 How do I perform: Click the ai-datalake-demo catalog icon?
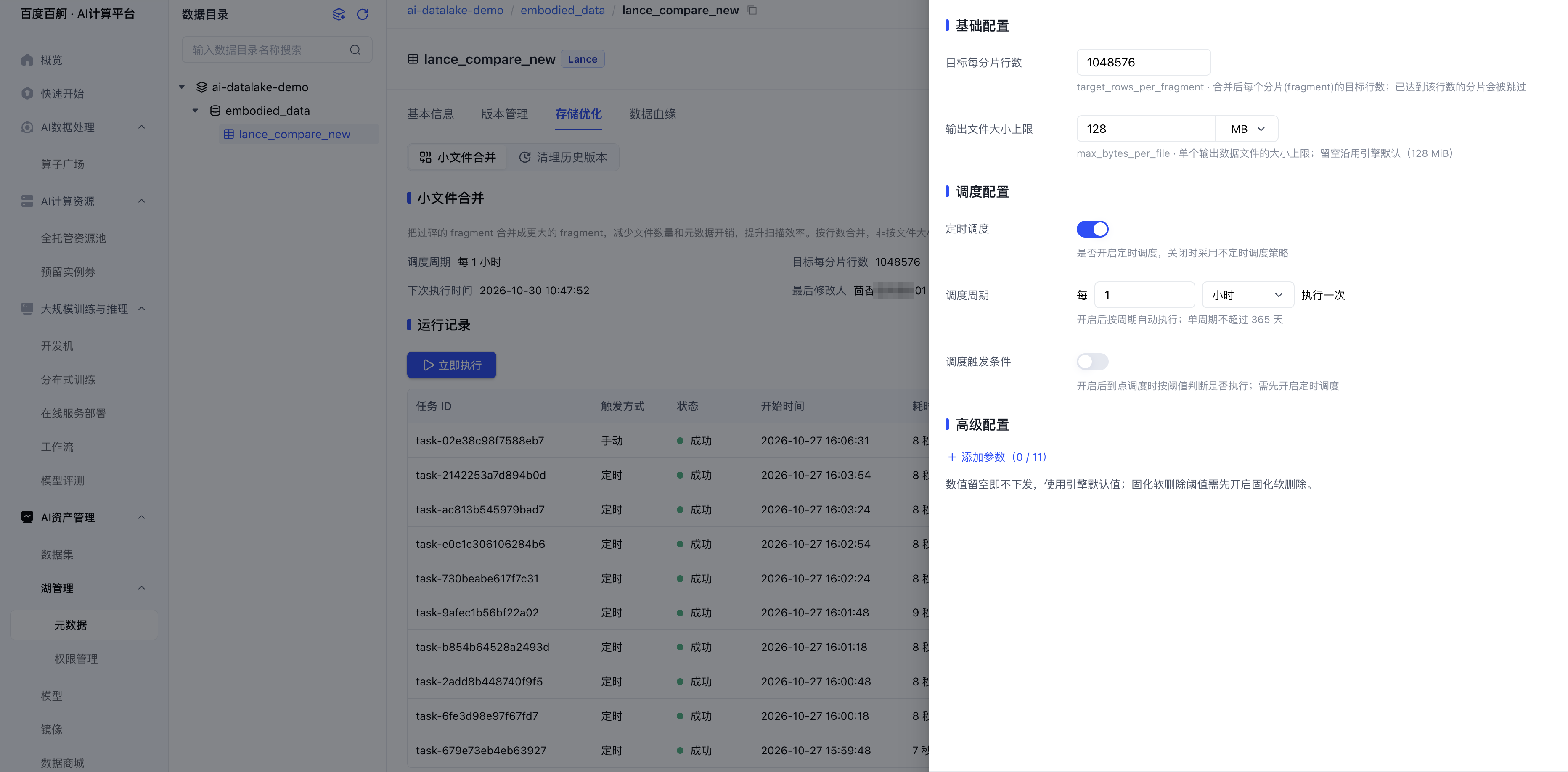pyautogui.click(x=201, y=87)
